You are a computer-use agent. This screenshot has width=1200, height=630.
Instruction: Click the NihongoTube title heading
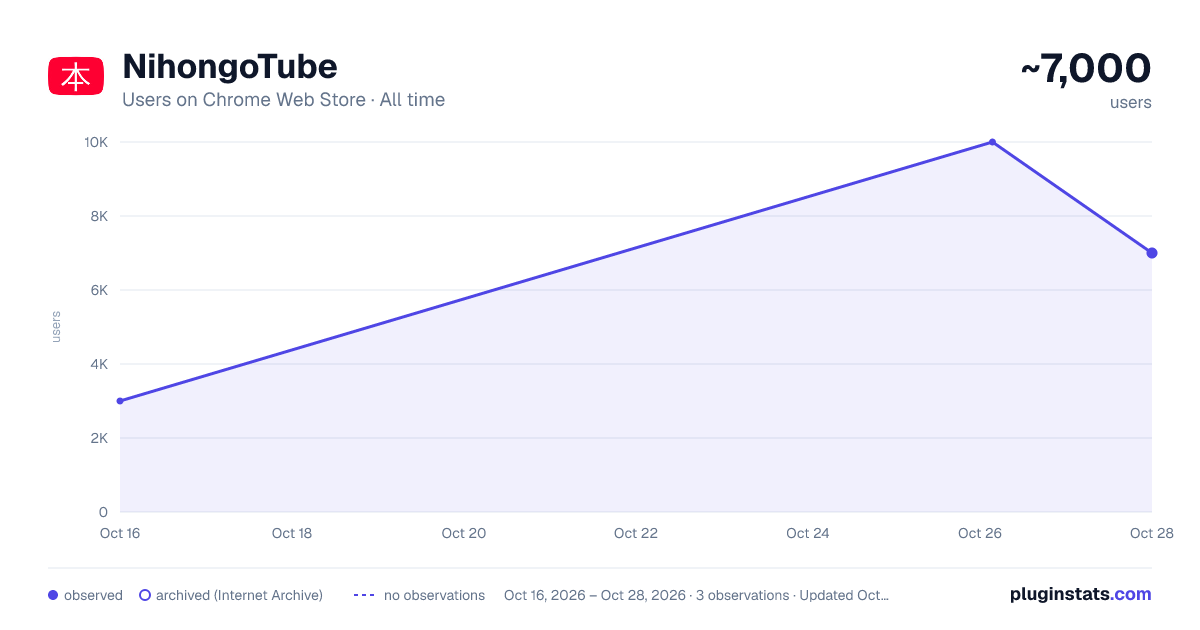230,67
